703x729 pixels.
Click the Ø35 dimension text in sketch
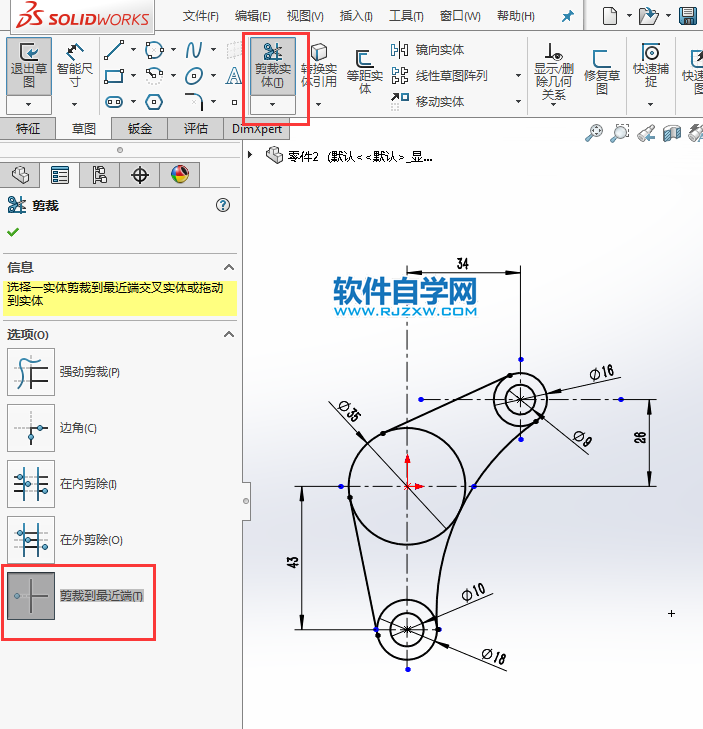[349, 411]
